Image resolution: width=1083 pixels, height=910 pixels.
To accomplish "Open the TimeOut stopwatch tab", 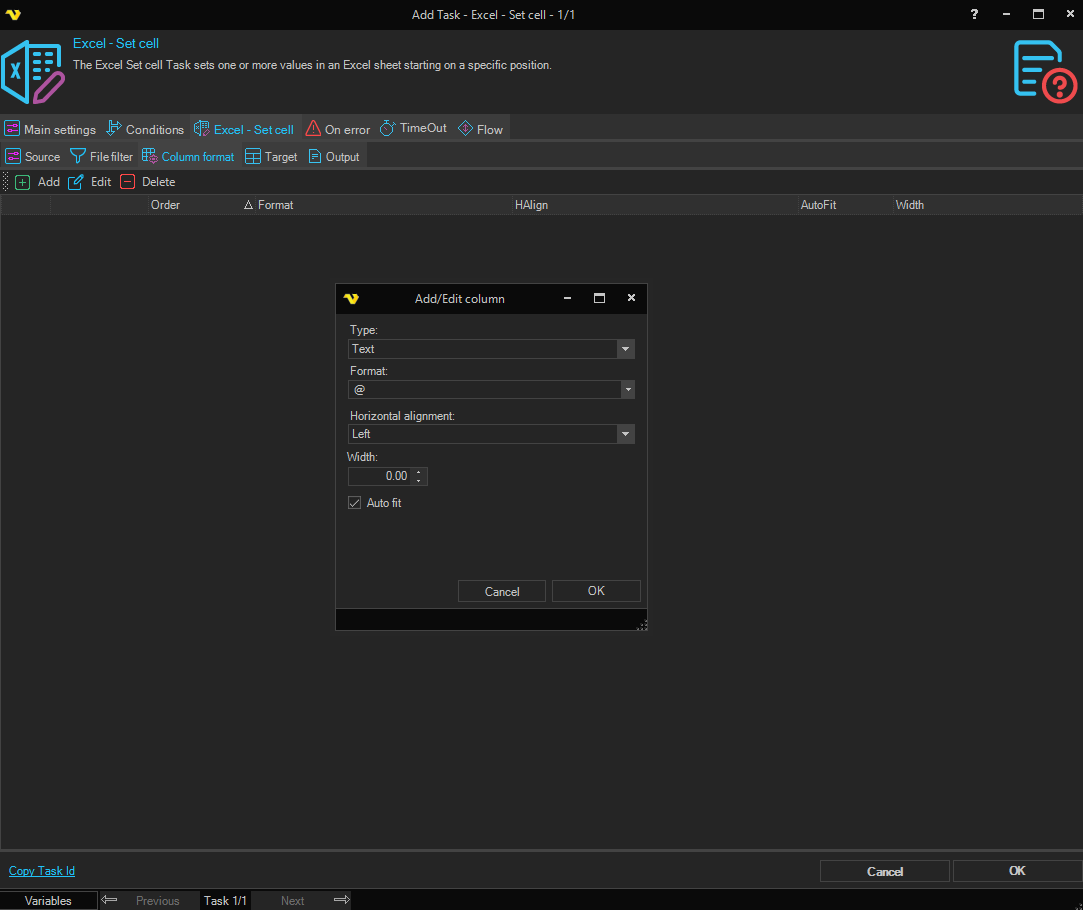I will coord(413,129).
